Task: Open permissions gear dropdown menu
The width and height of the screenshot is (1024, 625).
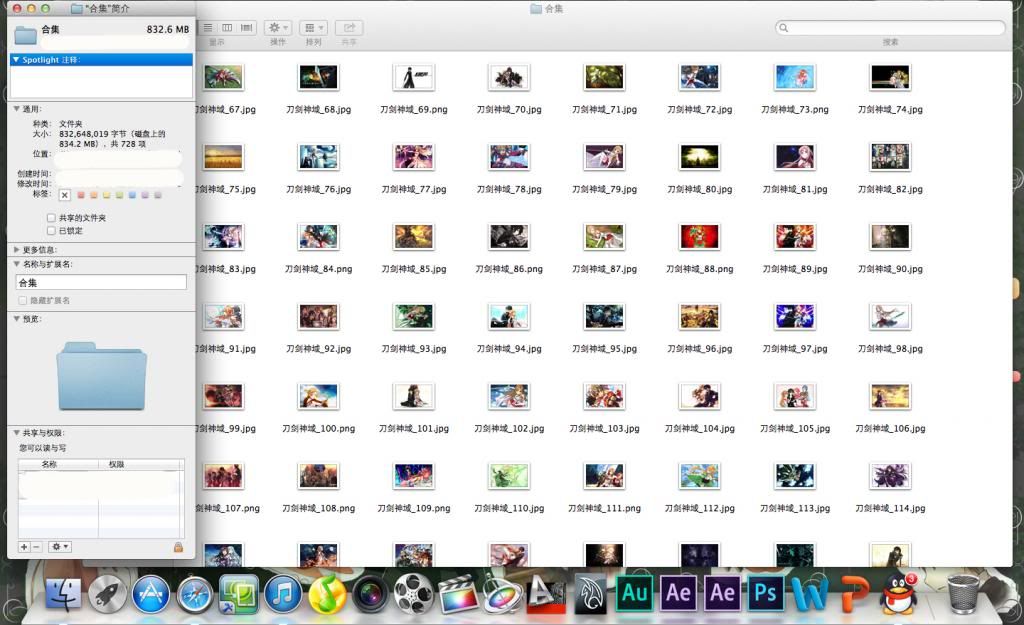Action: [x=60, y=547]
